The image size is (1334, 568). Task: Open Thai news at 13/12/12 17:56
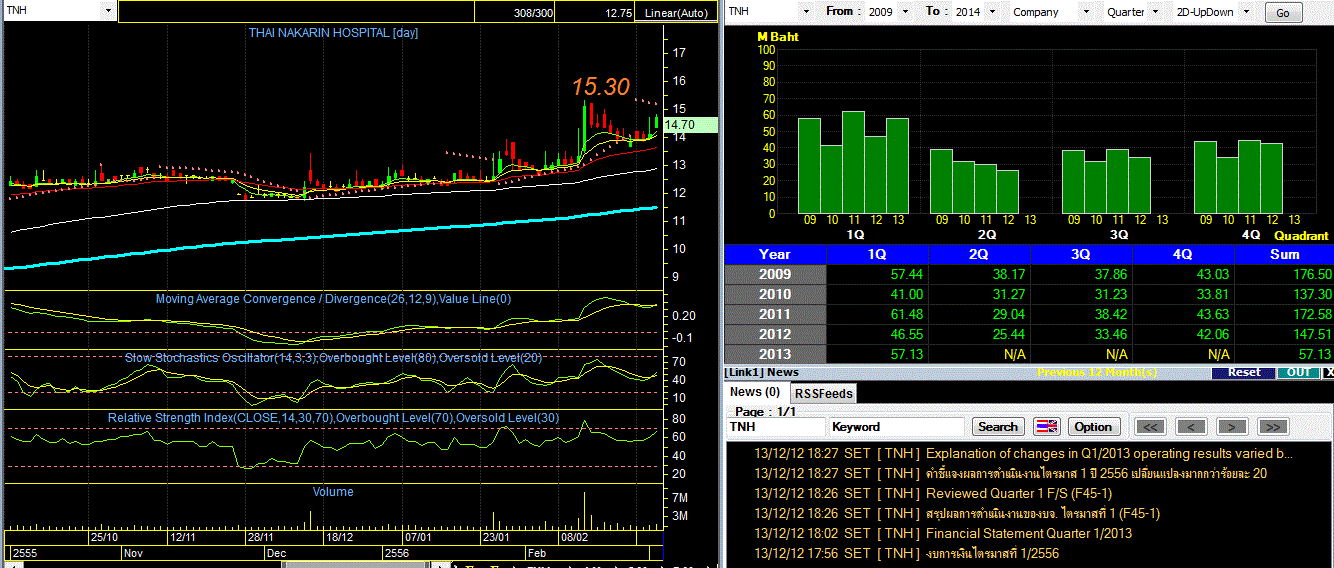[x=992, y=553]
